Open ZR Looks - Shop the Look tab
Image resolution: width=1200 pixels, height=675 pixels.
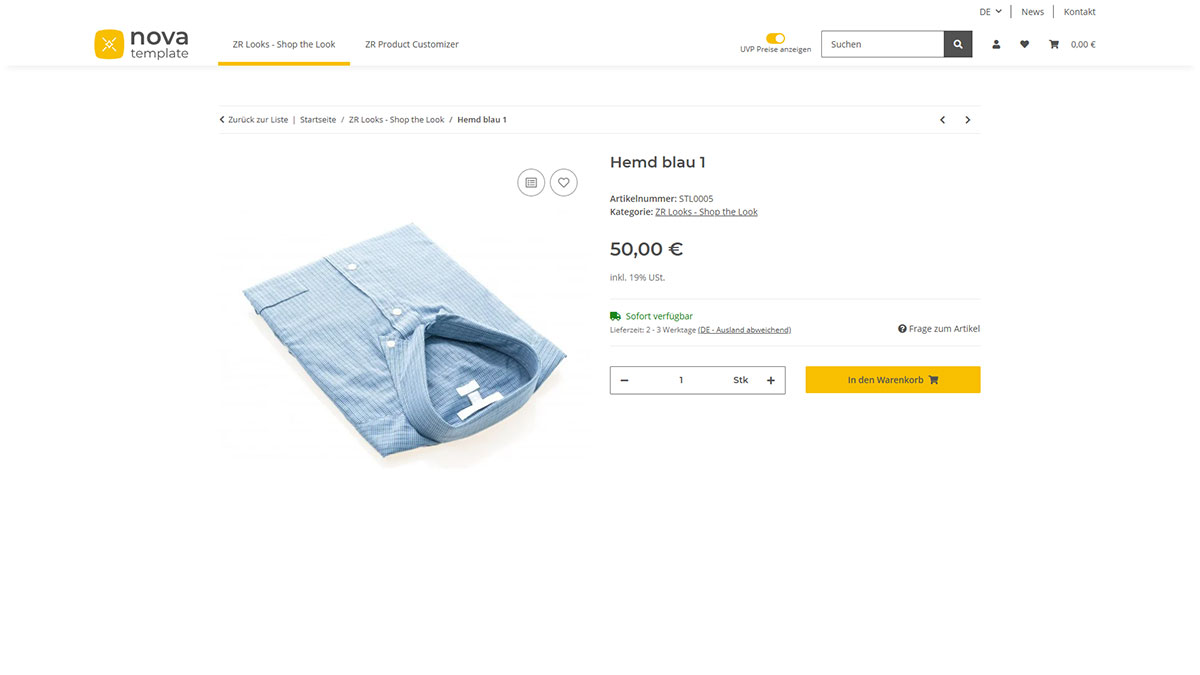(284, 44)
